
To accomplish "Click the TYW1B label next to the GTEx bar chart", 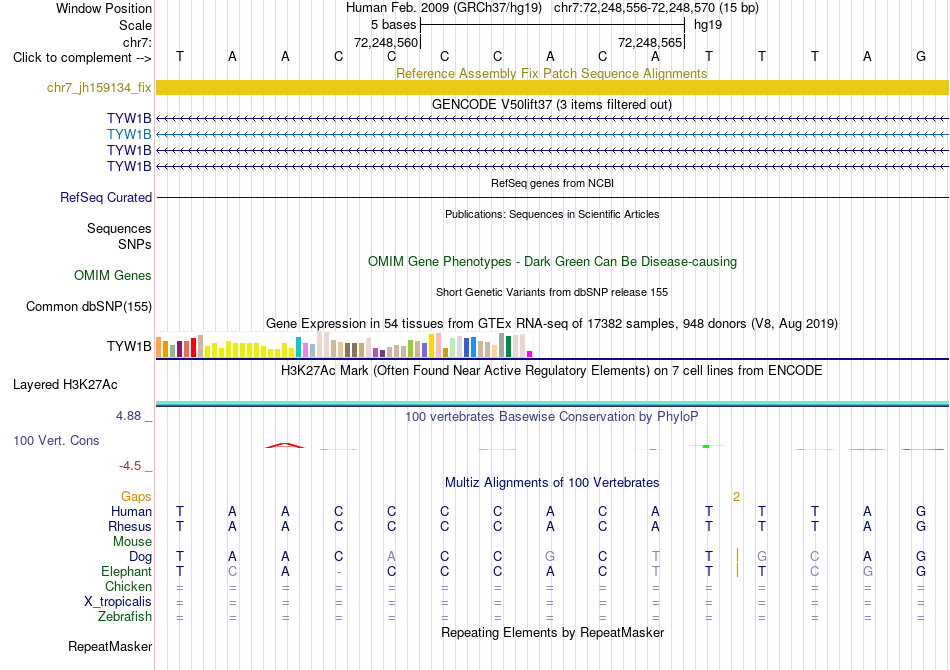I will point(129,346).
